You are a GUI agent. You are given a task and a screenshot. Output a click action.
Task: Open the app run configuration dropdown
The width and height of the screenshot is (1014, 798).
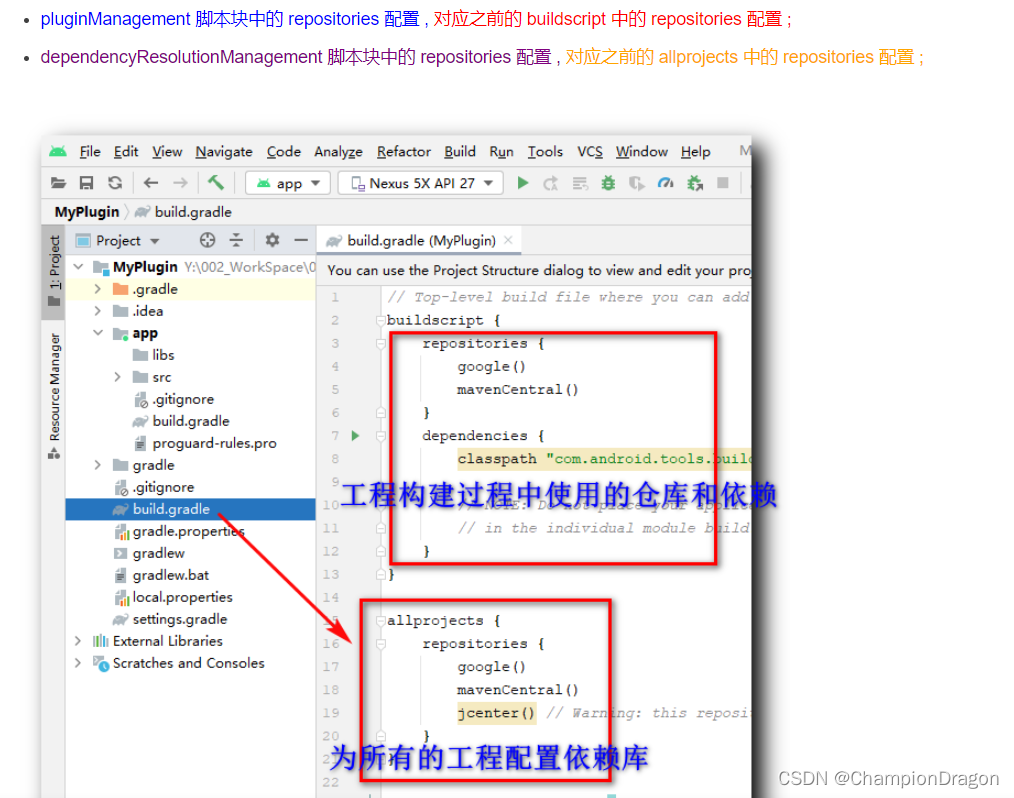287,183
